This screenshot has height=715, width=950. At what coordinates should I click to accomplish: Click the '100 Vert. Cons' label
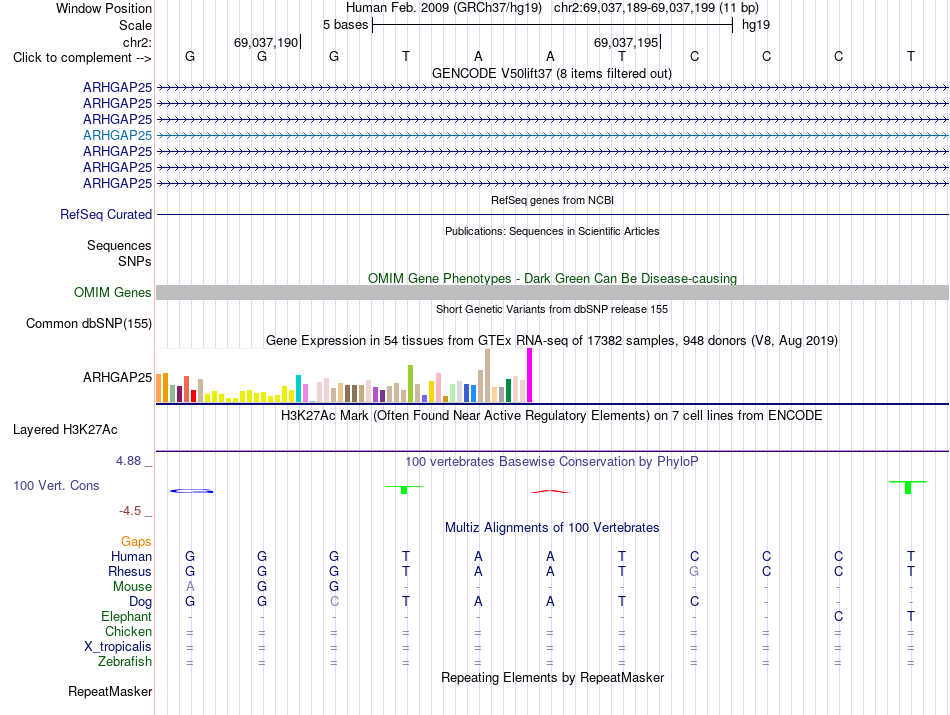click(56, 485)
